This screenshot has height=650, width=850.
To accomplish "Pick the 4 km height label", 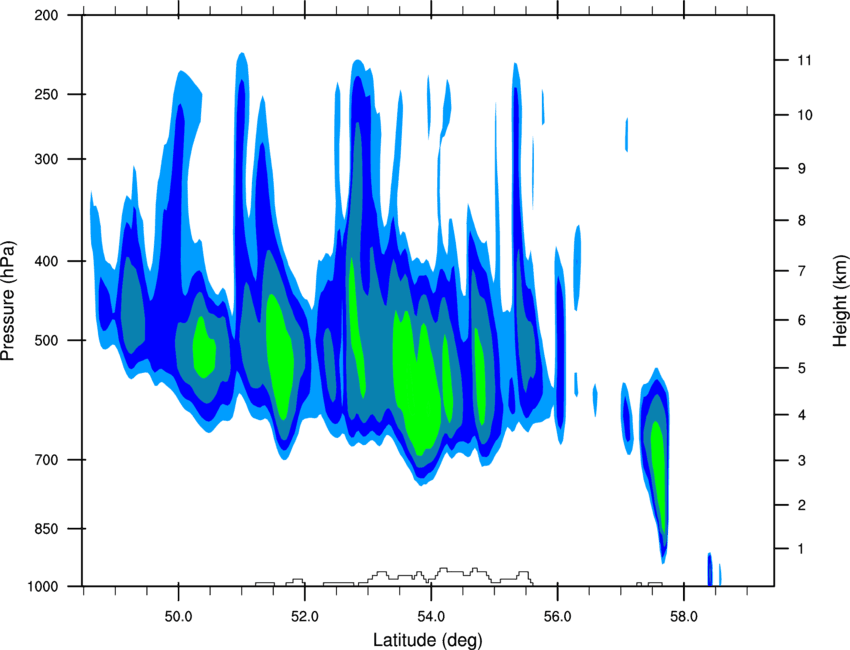I will pos(802,415).
